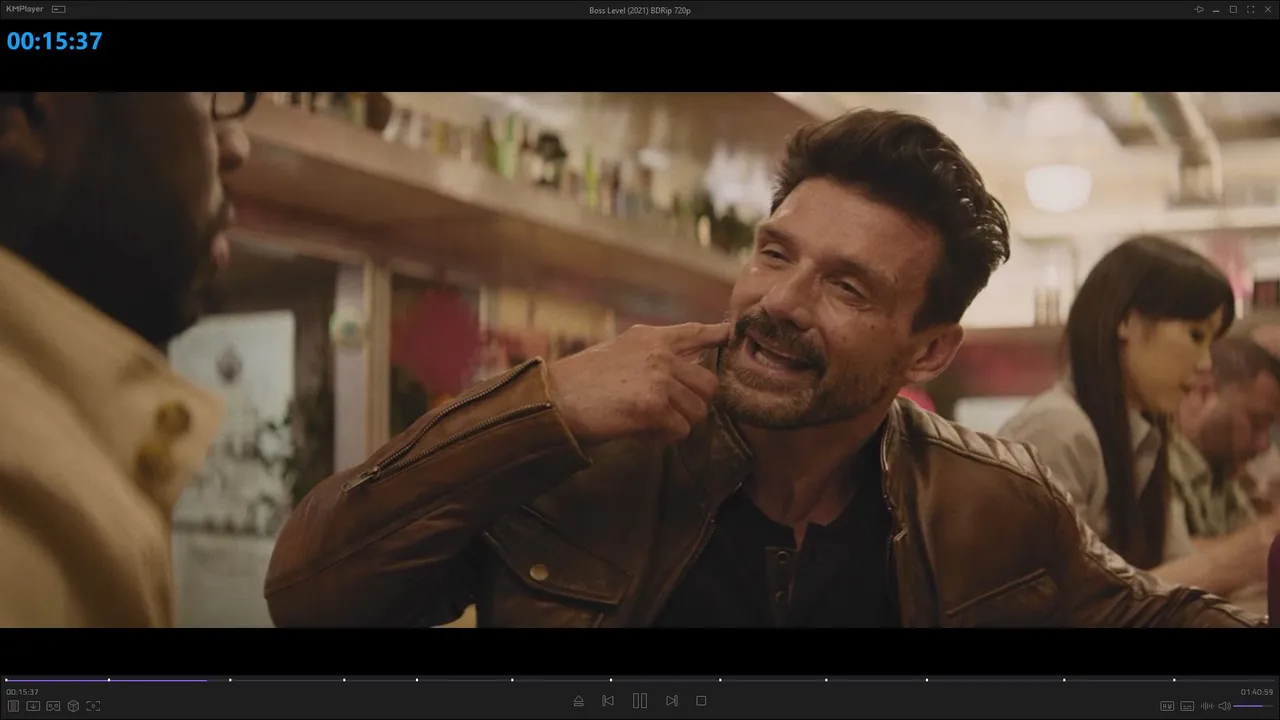Stop the movie playback
The image size is (1280, 720).
[701, 701]
